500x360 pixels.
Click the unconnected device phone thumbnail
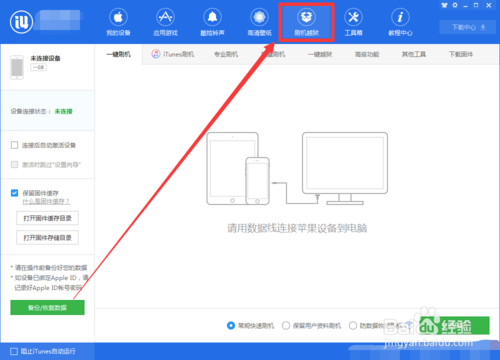pyautogui.click(x=17, y=67)
